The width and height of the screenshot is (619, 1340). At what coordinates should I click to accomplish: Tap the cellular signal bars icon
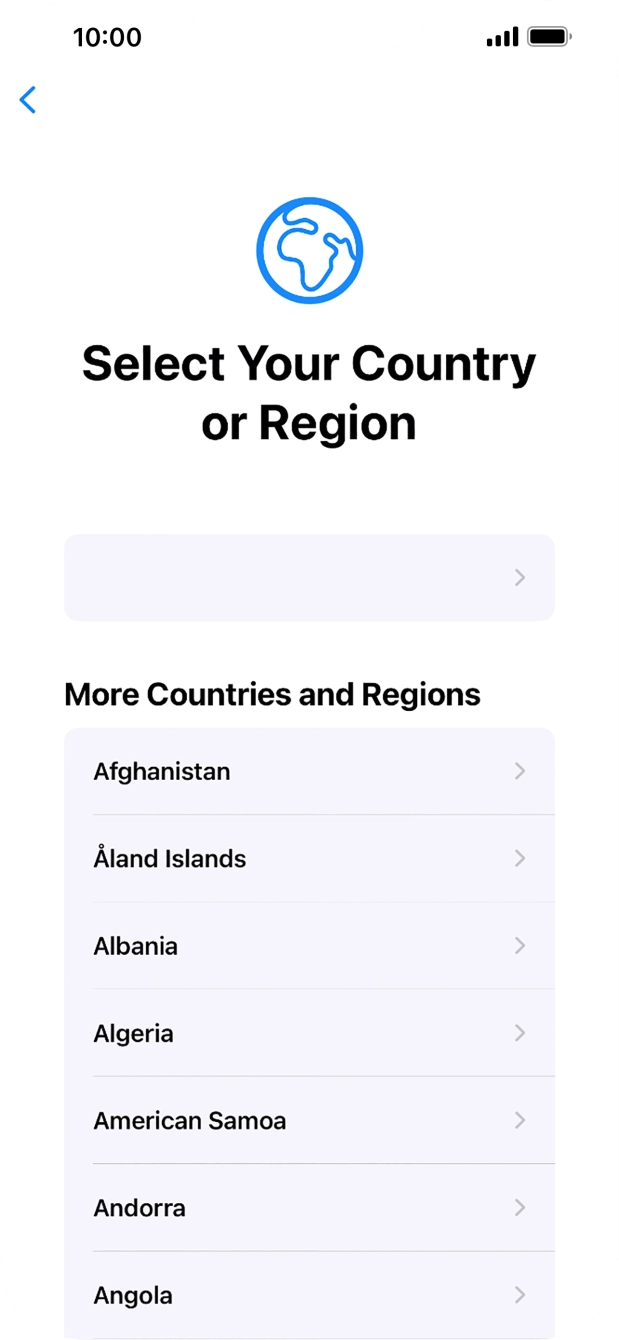tap(501, 37)
